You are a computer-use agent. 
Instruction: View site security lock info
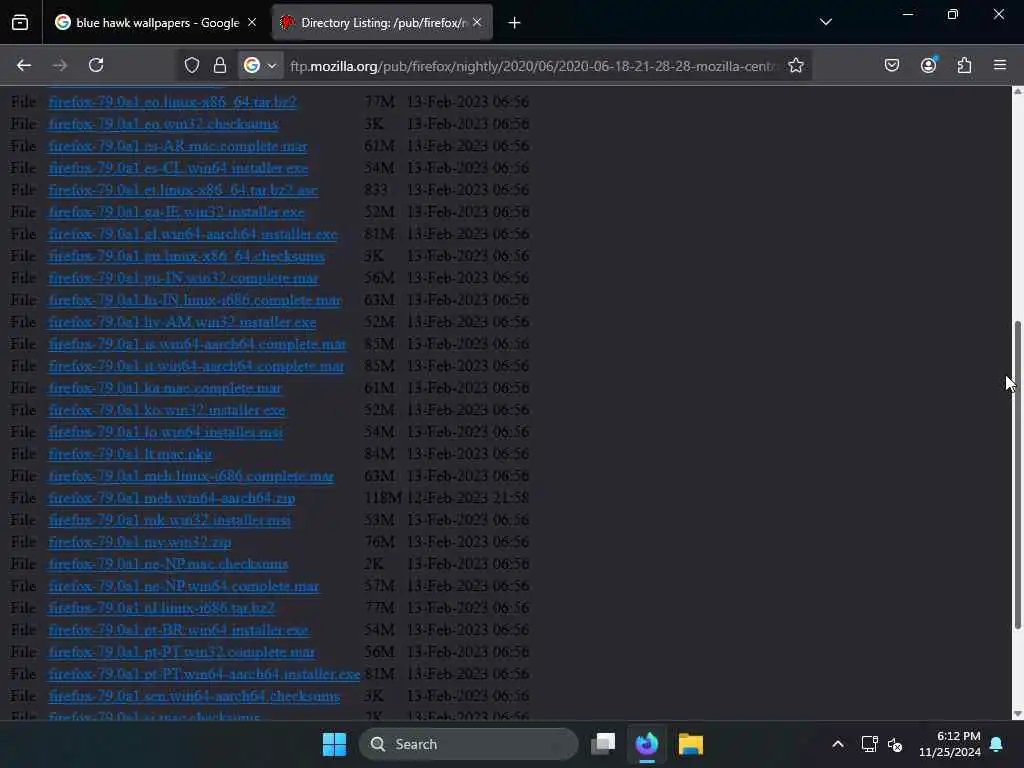click(x=220, y=65)
